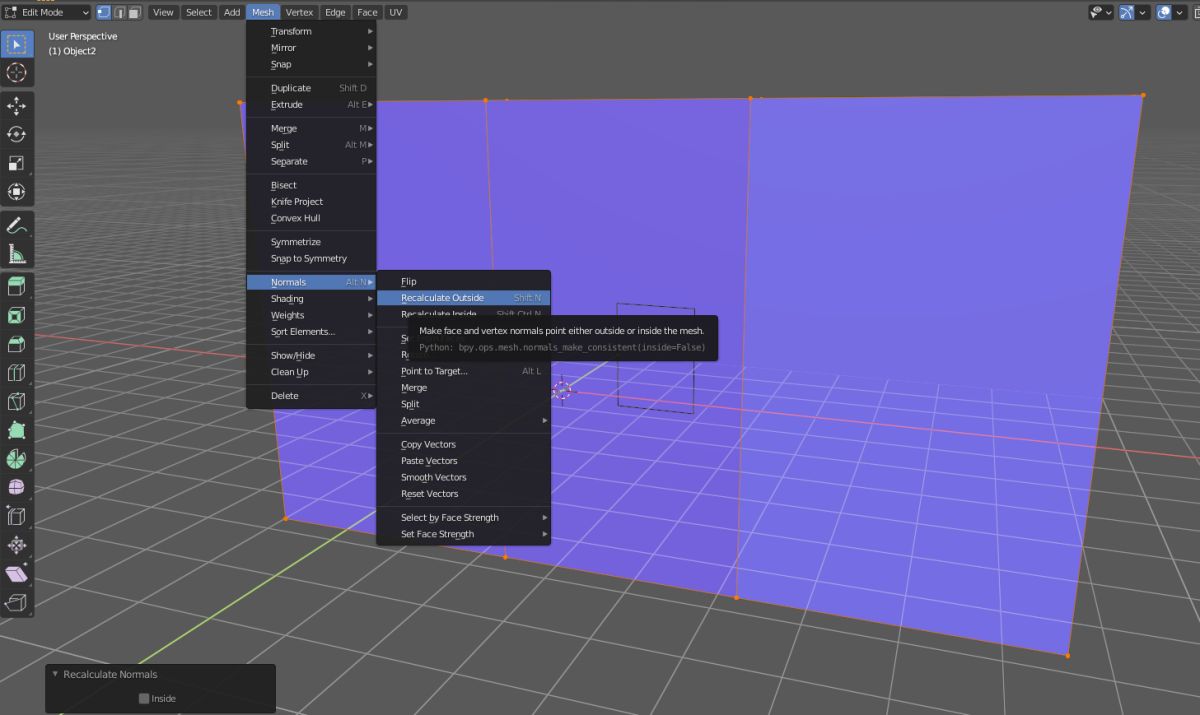Activate the Shrink/Fatten tool
Viewport: 1200px width, 715px height.
pyautogui.click(x=17, y=545)
